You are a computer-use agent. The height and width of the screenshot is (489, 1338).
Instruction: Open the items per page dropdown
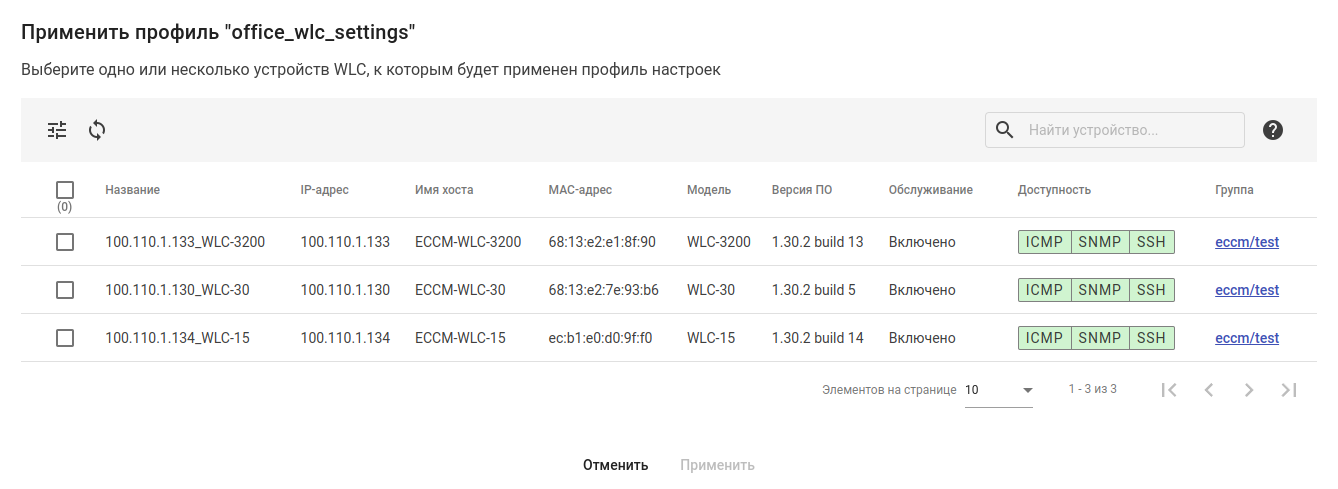click(x=998, y=390)
